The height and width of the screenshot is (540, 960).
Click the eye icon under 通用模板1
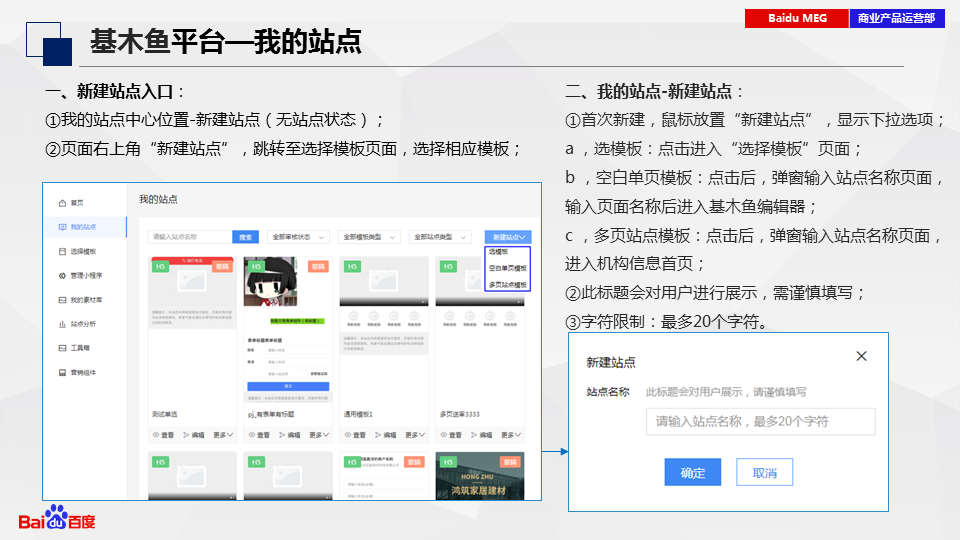[348, 435]
